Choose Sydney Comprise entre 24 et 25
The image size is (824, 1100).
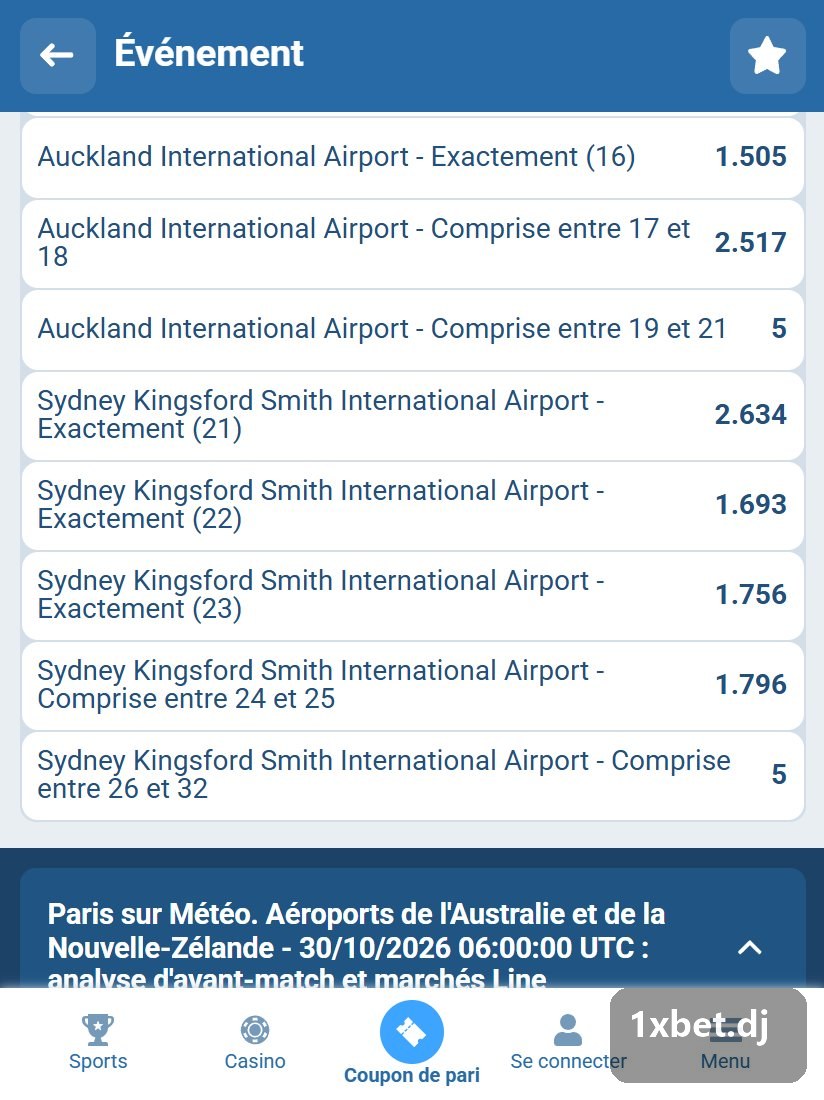412,685
